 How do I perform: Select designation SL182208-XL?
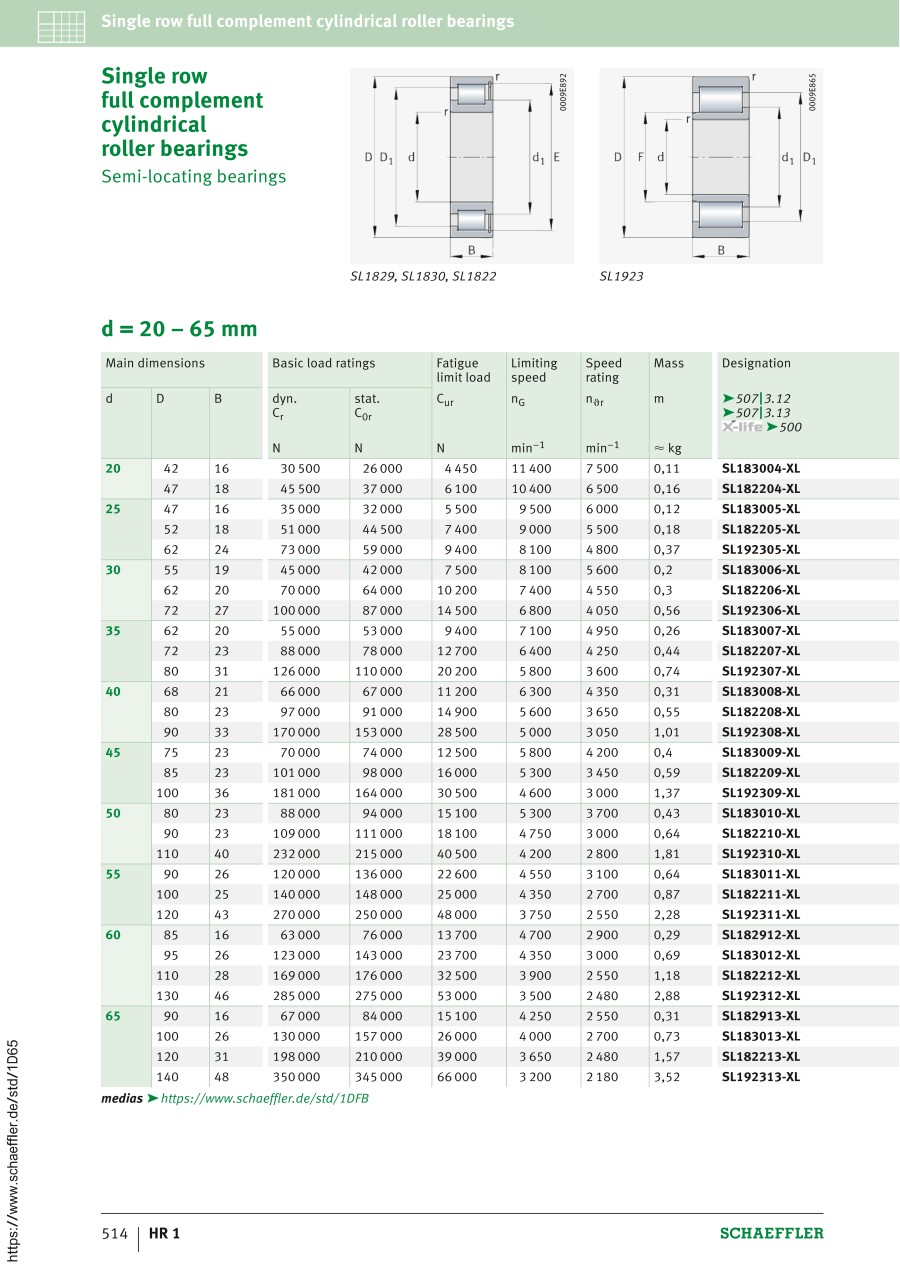[761, 712]
